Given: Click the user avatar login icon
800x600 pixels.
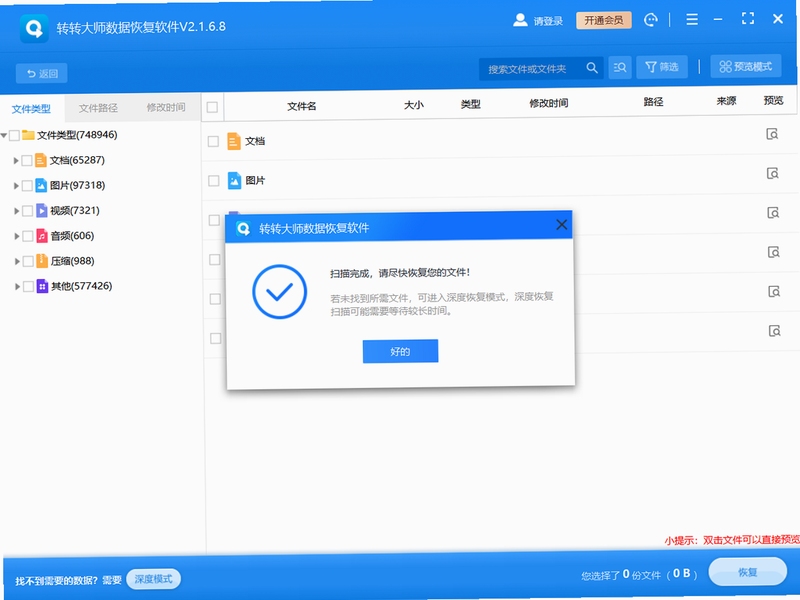Looking at the screenshot, I should (520, 20).
